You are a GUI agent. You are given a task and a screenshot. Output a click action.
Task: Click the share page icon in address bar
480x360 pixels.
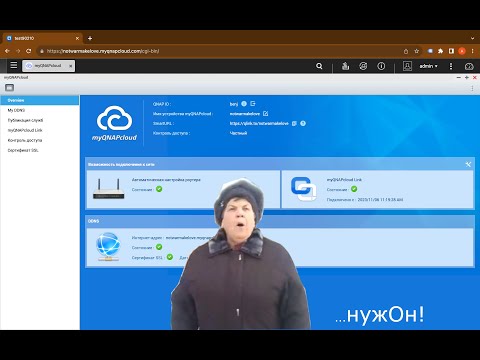click(406, 51)
